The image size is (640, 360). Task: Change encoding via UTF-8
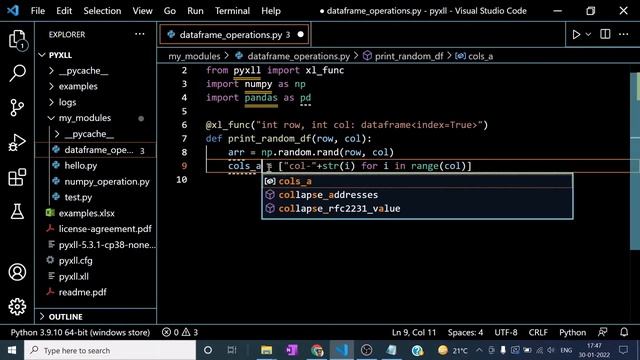tap(506, 332)
